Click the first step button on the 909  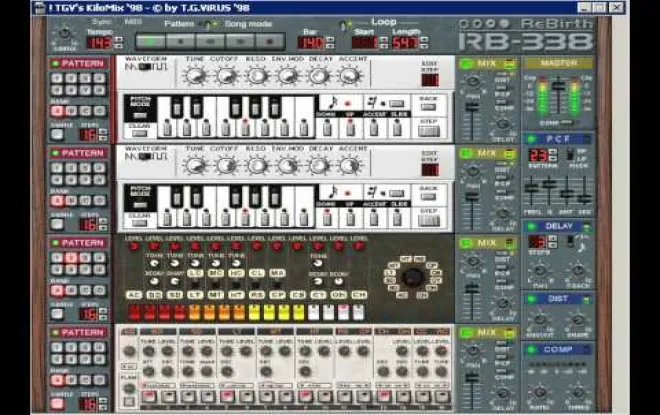[x=148, y=396]
